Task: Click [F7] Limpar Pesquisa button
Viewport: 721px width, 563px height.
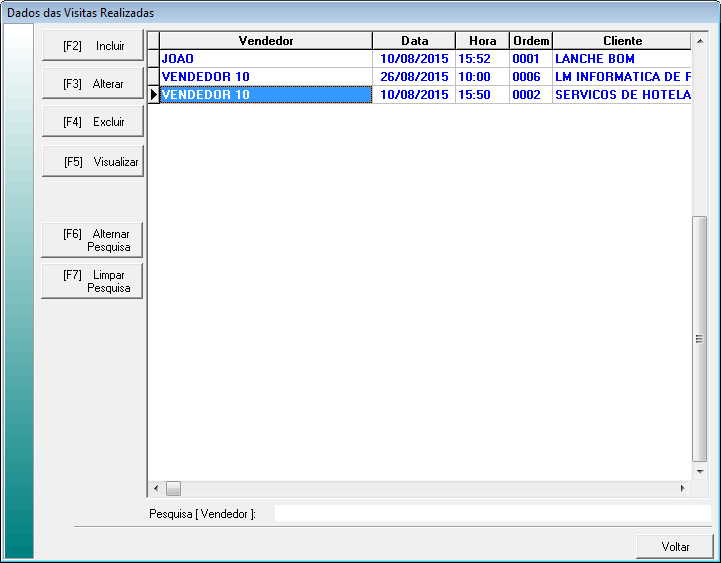Action: [x=93, y=281]
